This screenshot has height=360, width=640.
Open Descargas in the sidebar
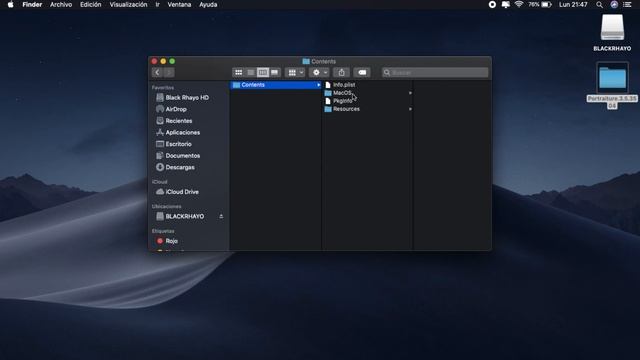coord(180,167)
